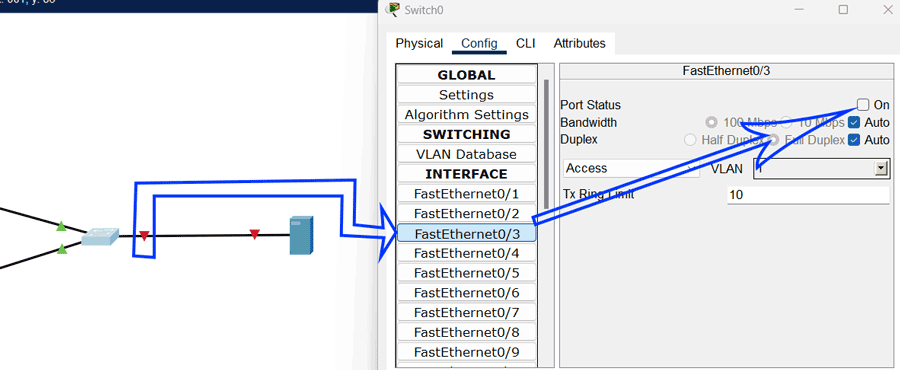Viewport: 900px width, 370px height.
Task: Choose the Full Duplex radio option
Action: (774, 140)
